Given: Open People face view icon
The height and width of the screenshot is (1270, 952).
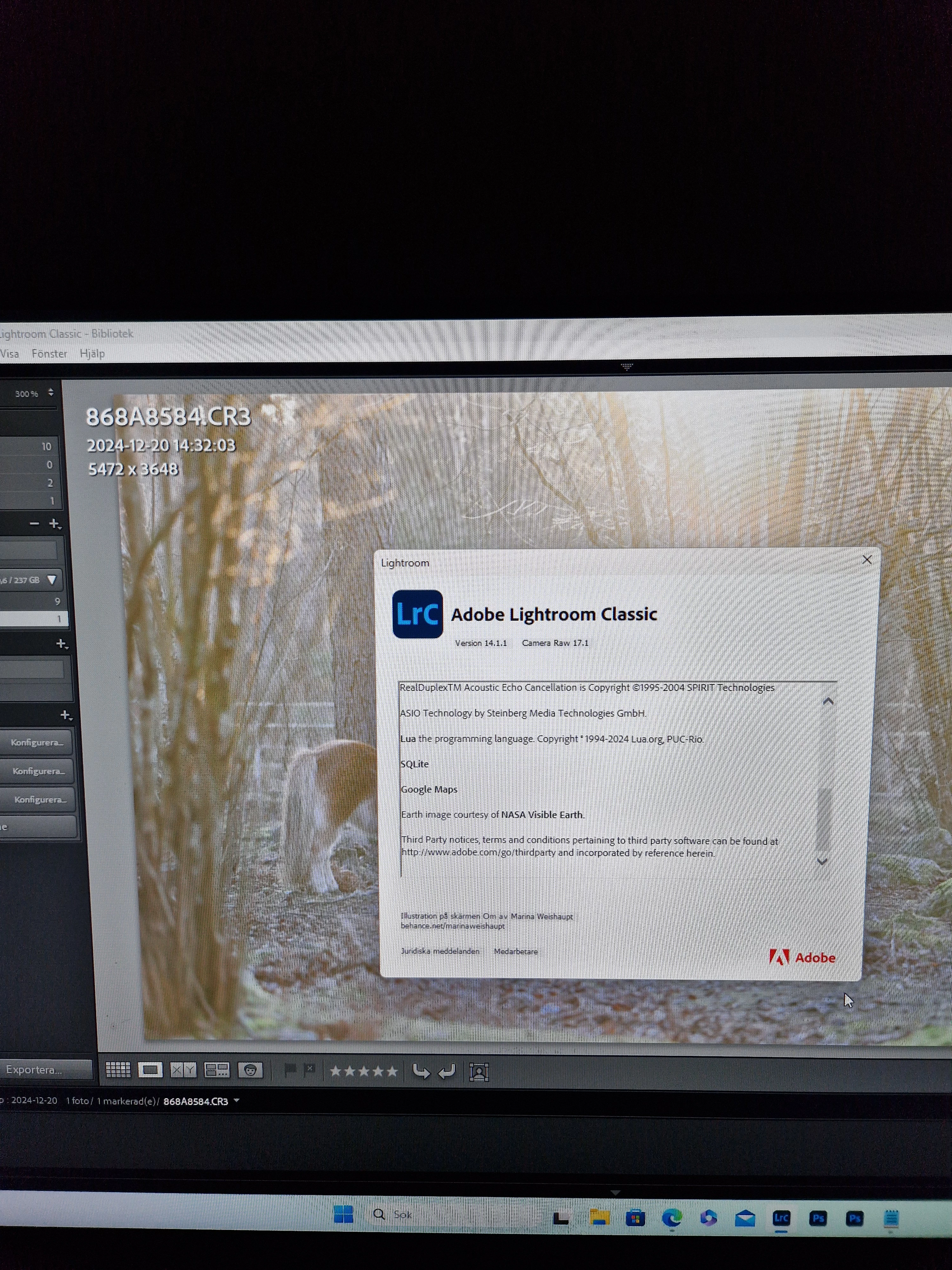Looking at the screenshot, I should click(250, 1070).
